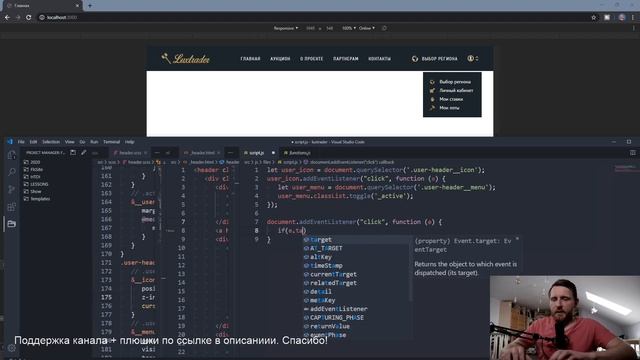Bookmark this page with the star icon
The image size is (640, 360).
point(593,18)
